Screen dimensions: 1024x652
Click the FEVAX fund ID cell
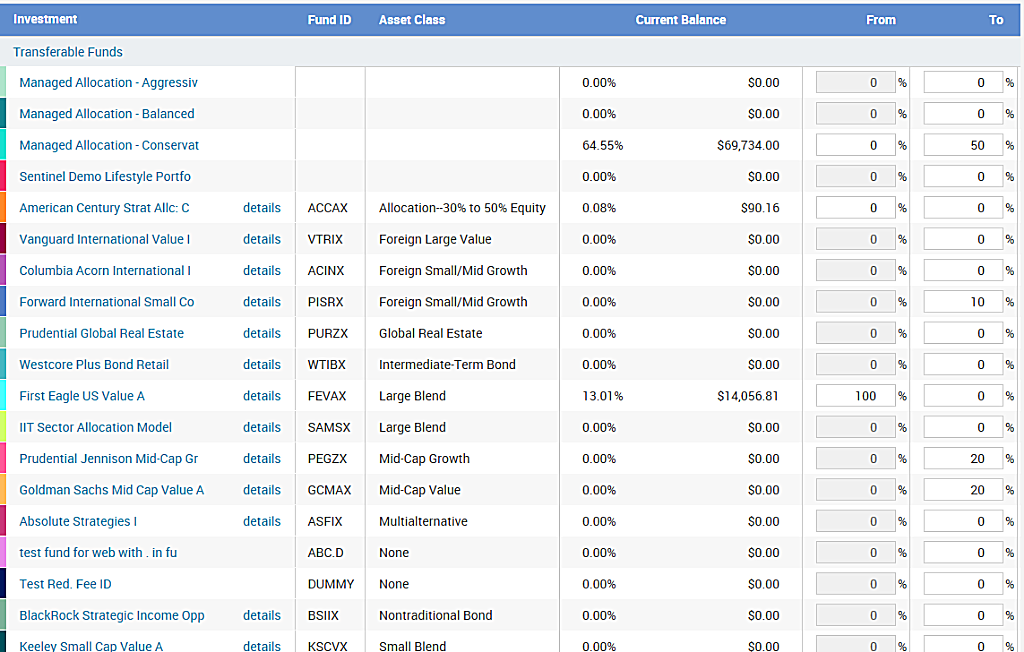point(327,396)
